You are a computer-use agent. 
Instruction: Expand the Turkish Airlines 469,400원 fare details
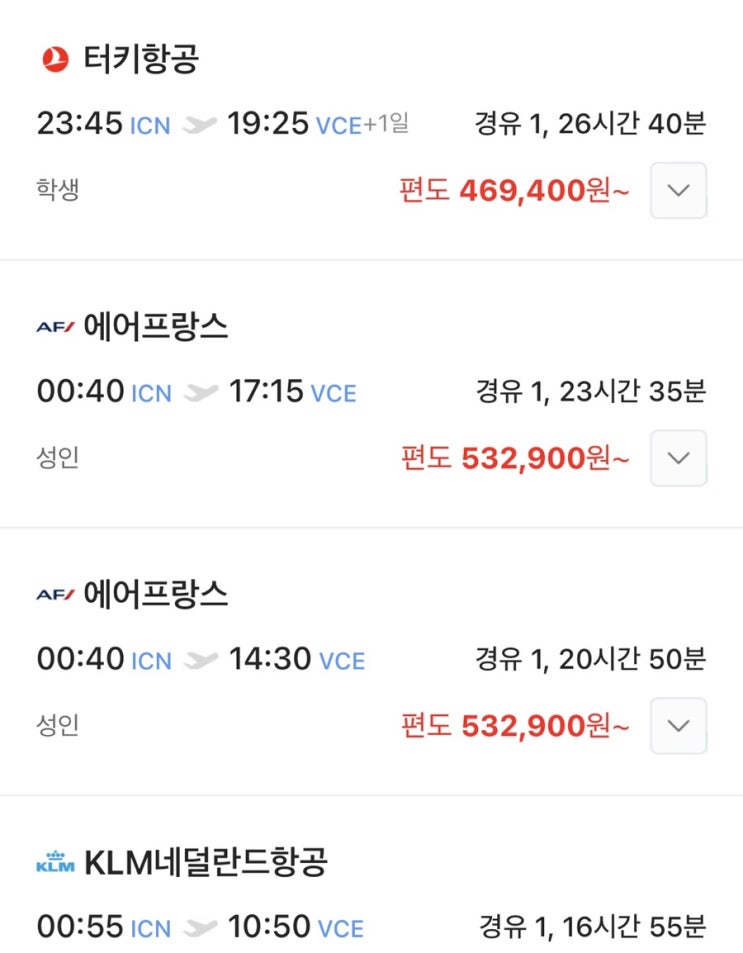678,190
